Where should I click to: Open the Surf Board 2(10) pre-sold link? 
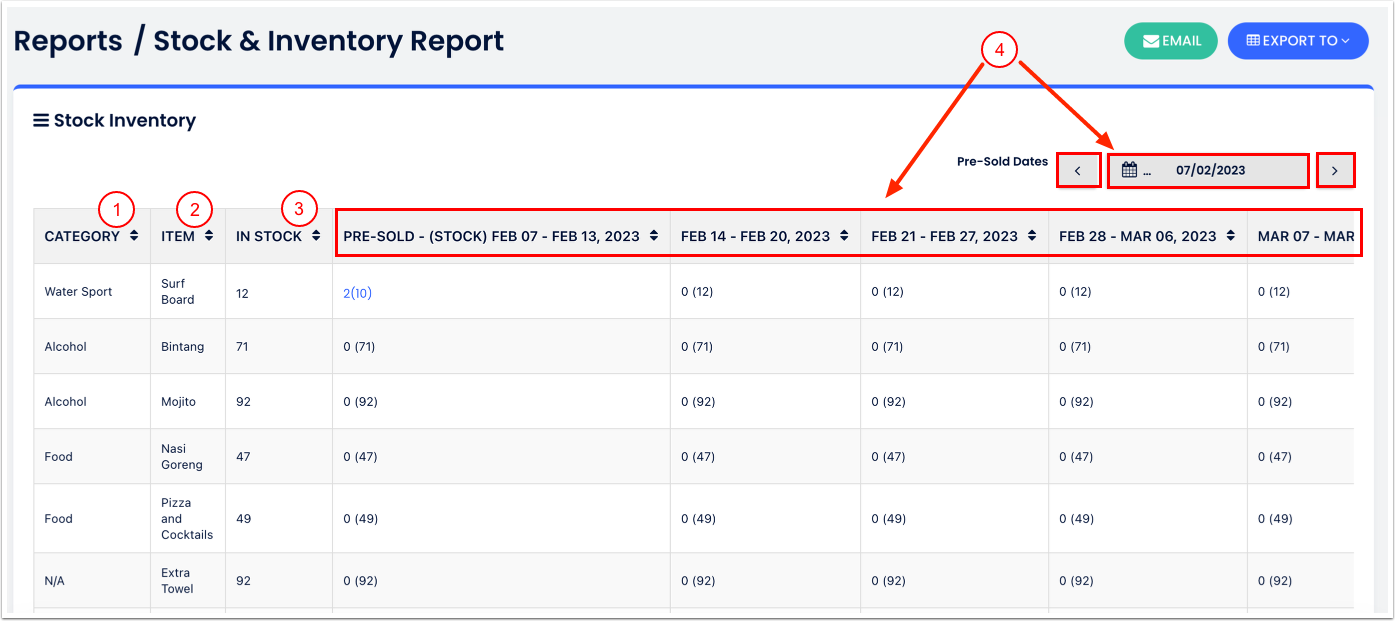(x=357, y=292)
